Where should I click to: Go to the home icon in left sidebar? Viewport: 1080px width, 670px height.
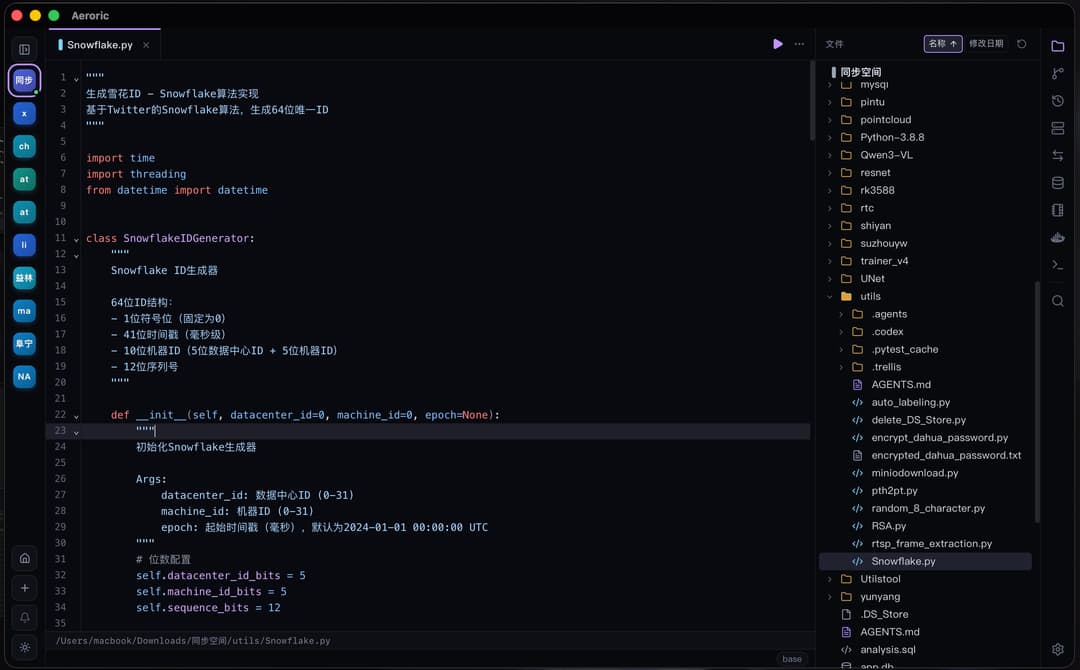[24, 558]
